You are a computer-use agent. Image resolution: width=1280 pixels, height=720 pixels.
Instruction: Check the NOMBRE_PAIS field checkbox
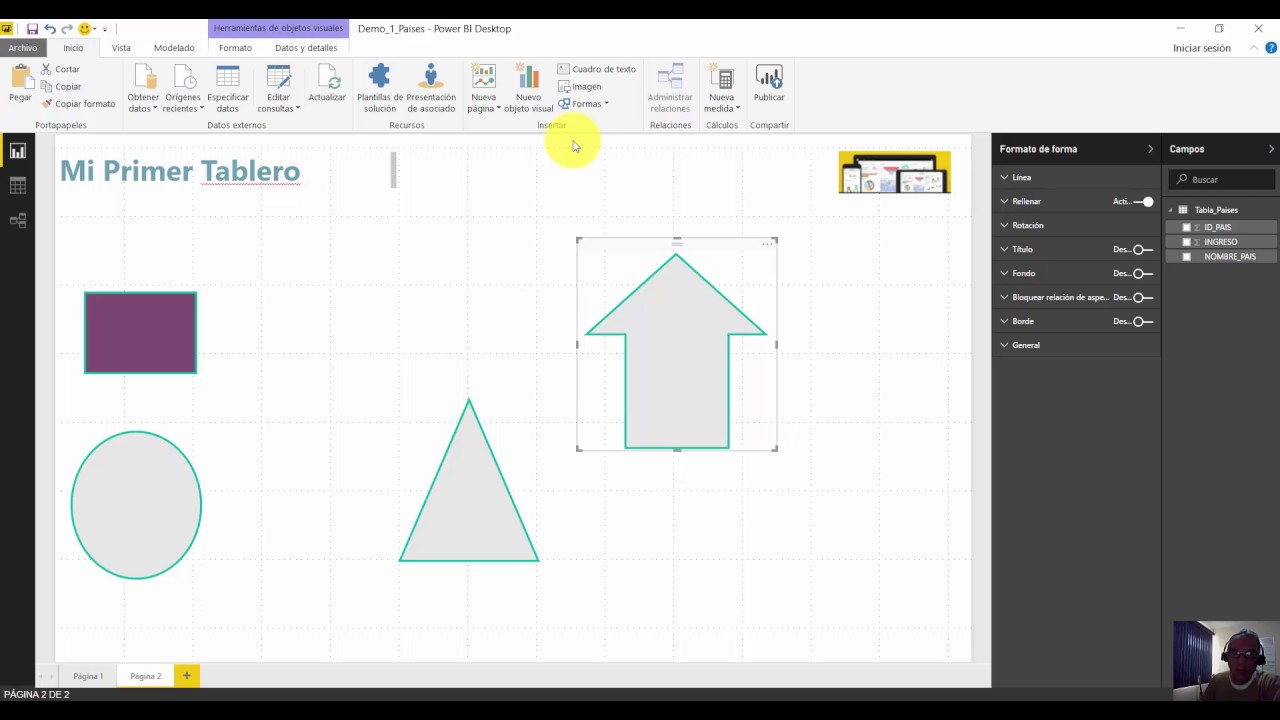(1187, 257)
